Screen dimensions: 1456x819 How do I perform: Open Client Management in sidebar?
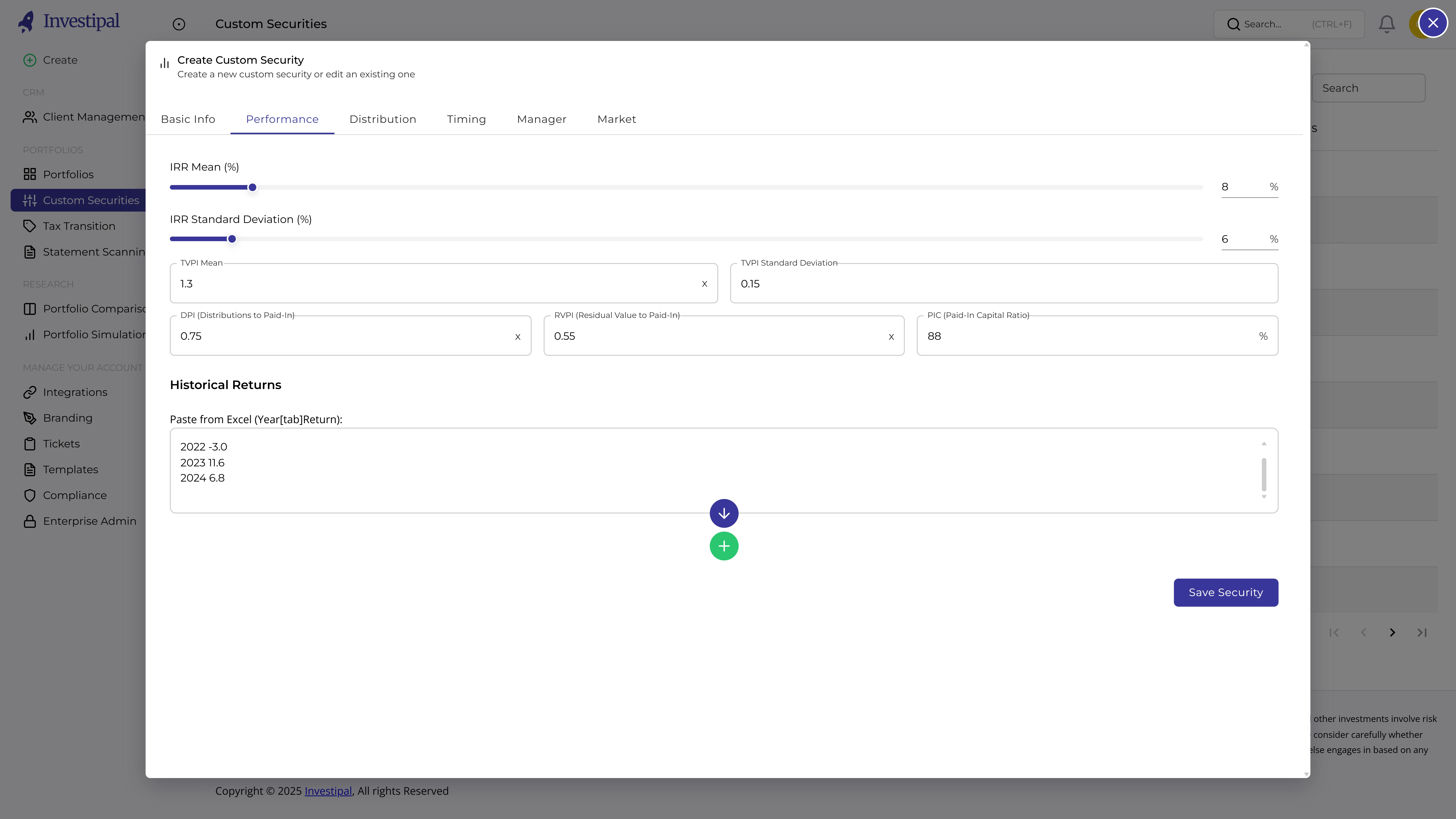[84, 117]
